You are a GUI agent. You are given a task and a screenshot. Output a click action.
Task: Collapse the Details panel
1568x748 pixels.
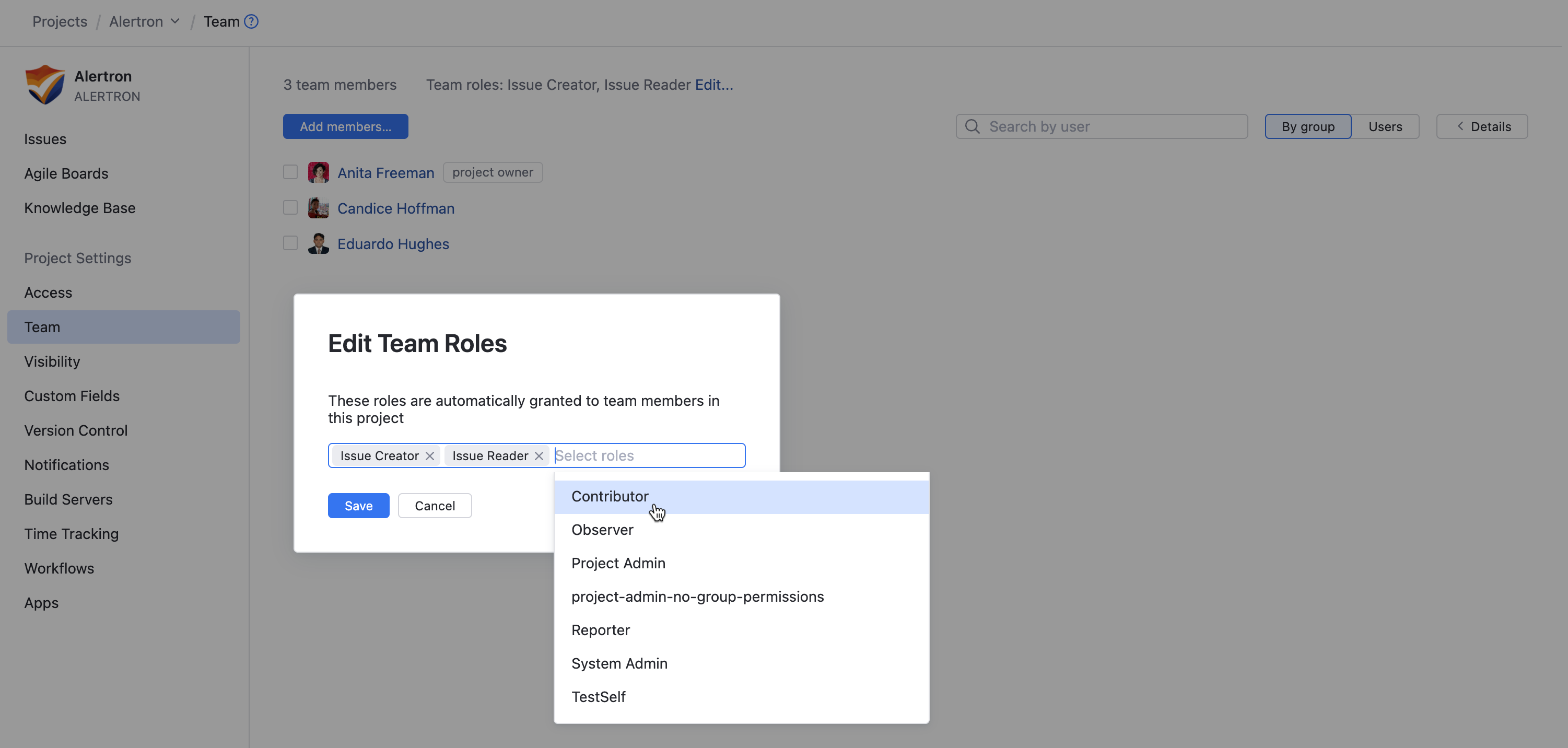tap(1482, 126)
